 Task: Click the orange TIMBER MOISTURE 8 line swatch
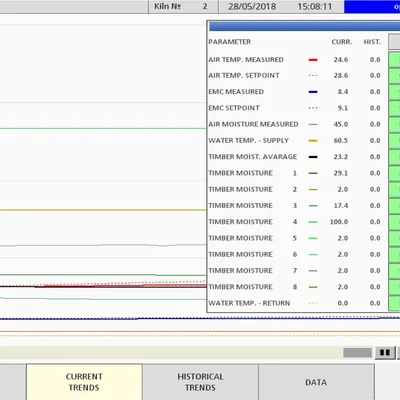313,287
